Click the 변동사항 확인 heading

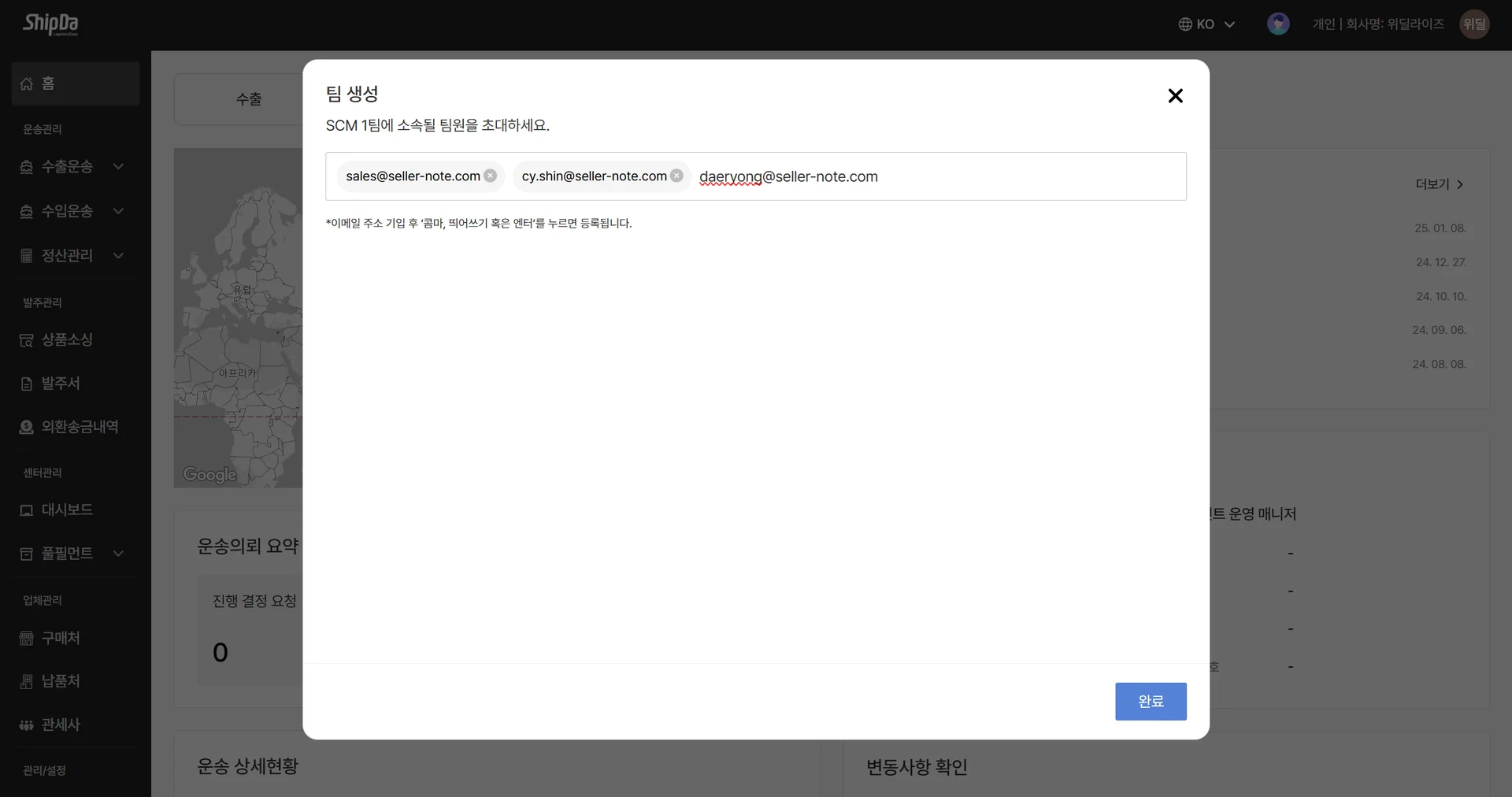click(917, 767)
